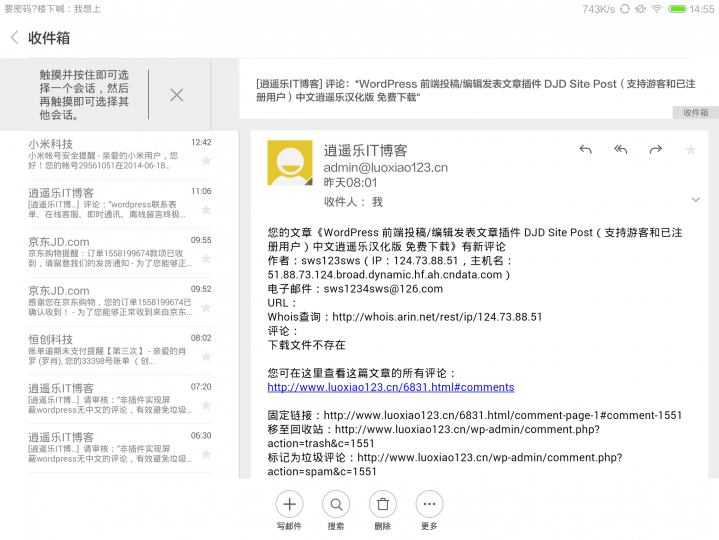Tap sender address admin@luoxiao123.cn
This screenshot has width=719, height=540.
[x=386, y=168]
